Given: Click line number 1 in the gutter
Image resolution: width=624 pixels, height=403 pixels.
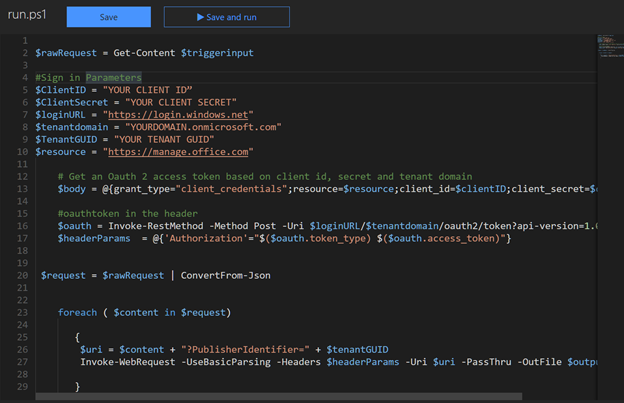Looking at the screenshot, I should pos(25,41).
